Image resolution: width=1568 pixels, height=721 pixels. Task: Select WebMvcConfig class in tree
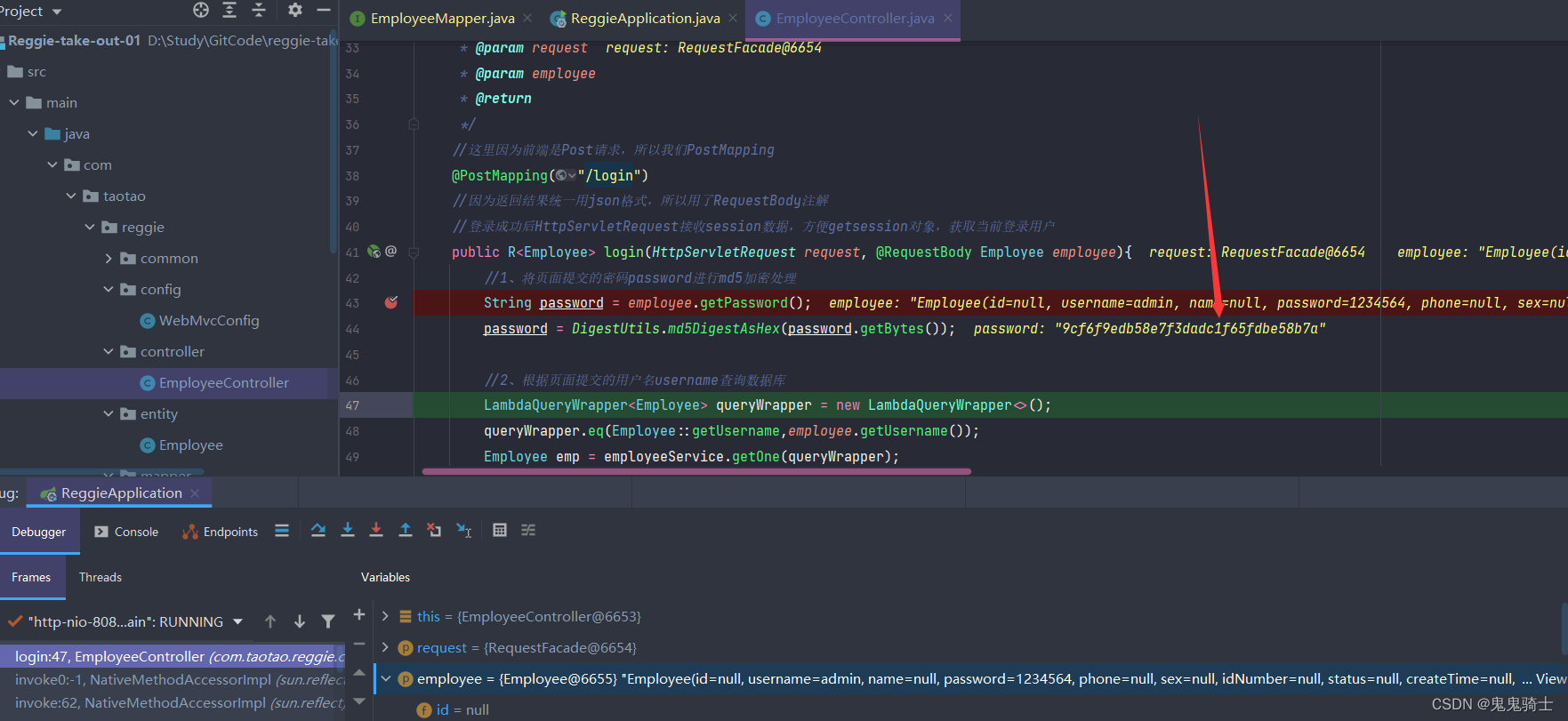[x=200, y=321]
